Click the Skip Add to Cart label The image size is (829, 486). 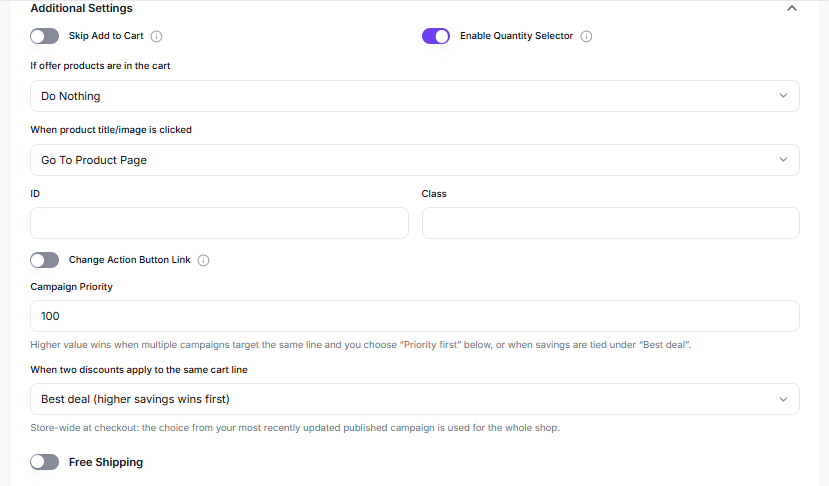pos(106,35)
